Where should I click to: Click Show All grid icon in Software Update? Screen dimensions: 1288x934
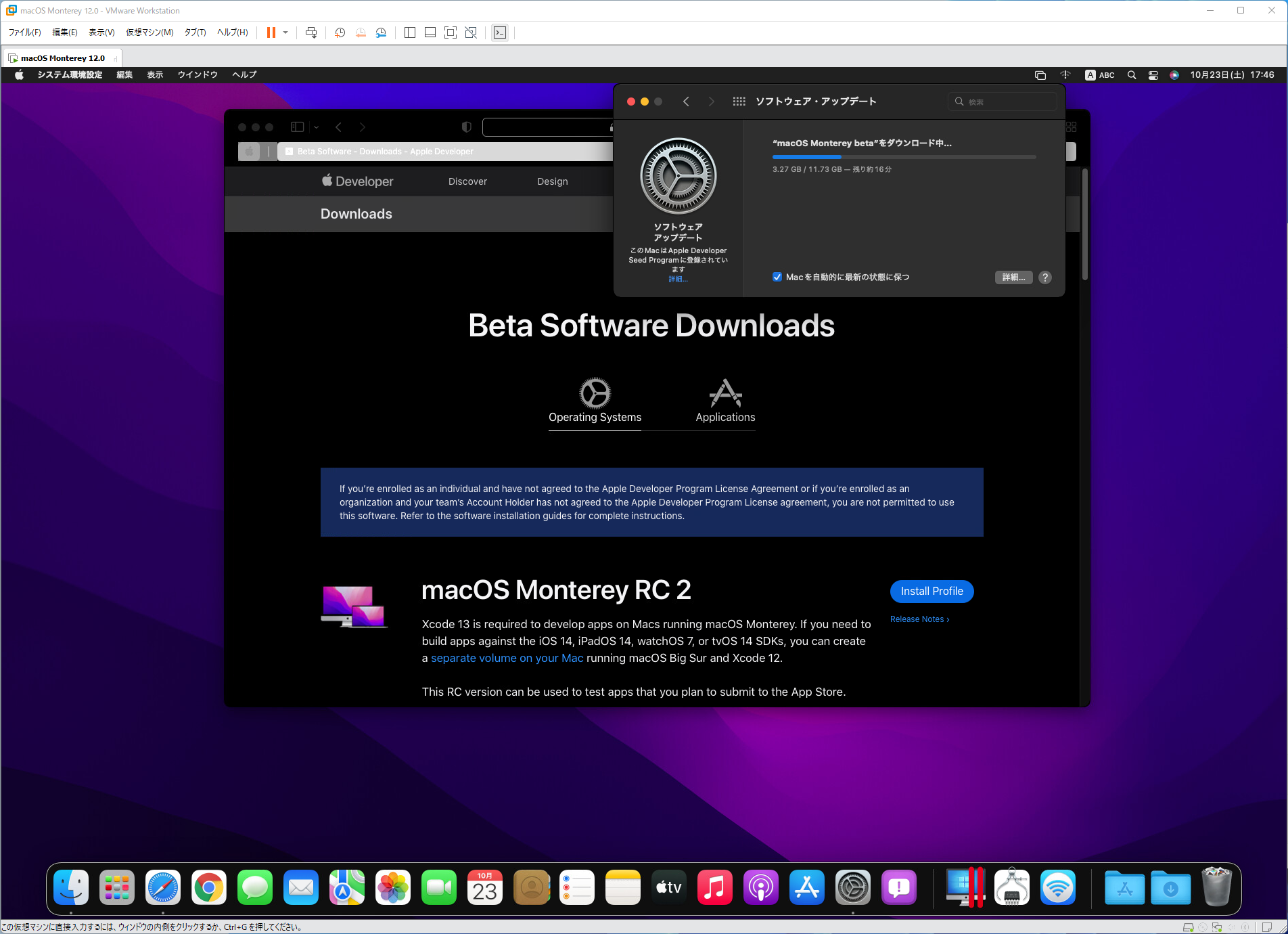[739, 102]
